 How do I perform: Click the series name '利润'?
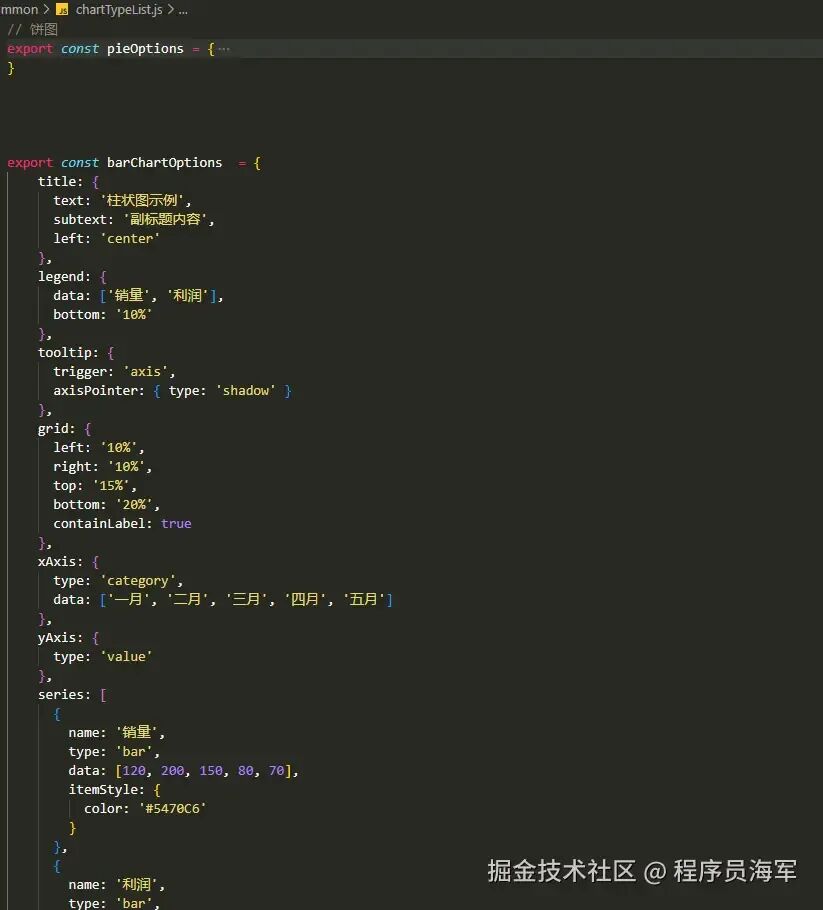pyautogui.click(x=140, y=884)
